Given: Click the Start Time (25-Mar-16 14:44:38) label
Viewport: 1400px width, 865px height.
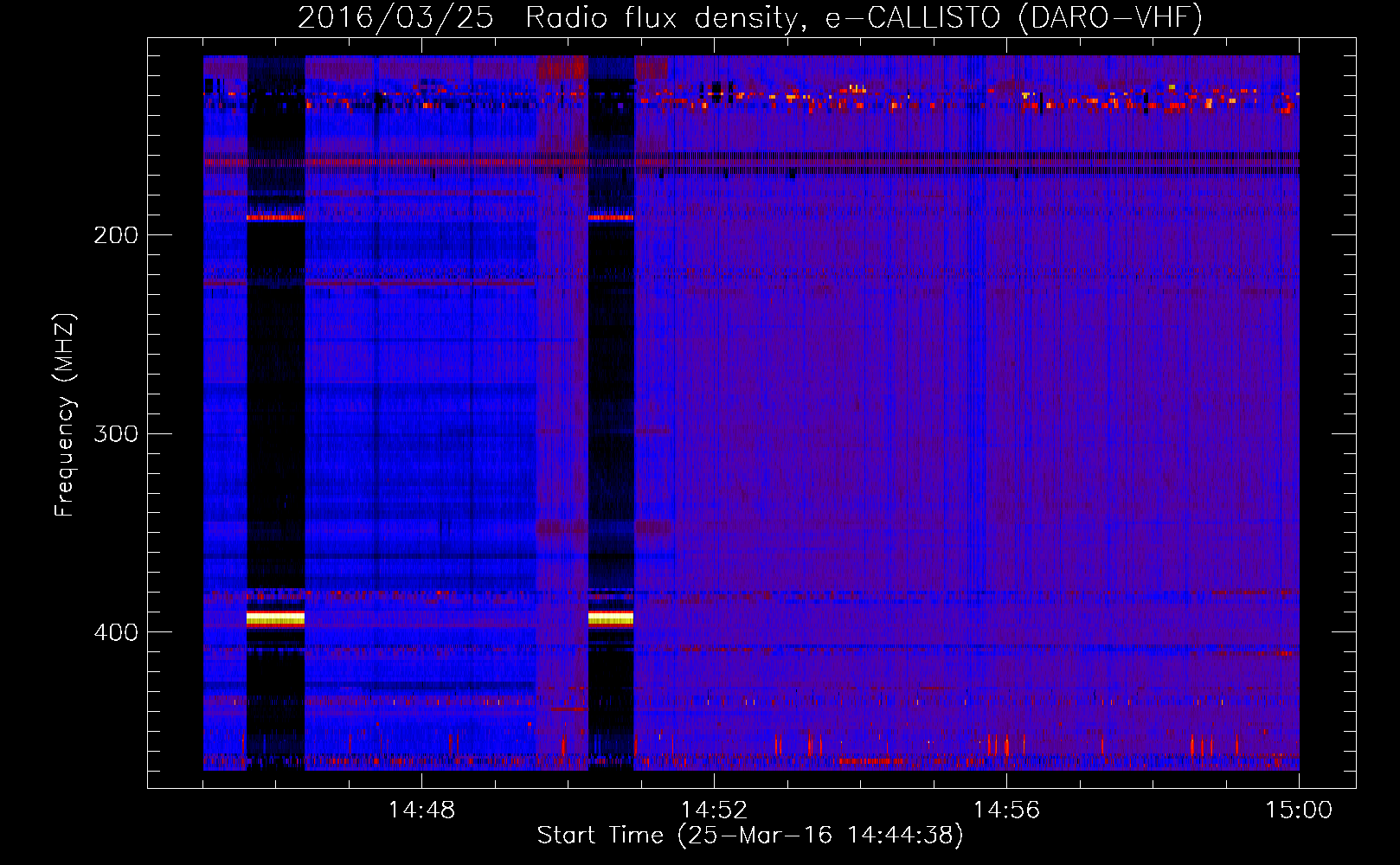Looking at the screenshot, I should click(x=750, y=836).
